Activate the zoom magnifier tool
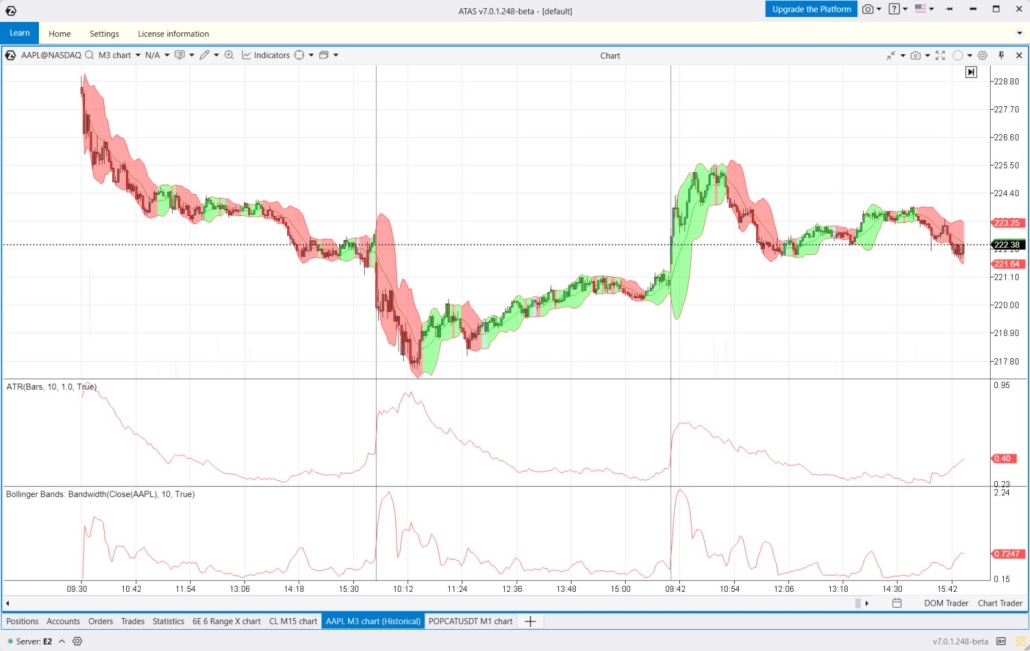This screenshot has width=1030, height=651. click(x=229, y=55)
